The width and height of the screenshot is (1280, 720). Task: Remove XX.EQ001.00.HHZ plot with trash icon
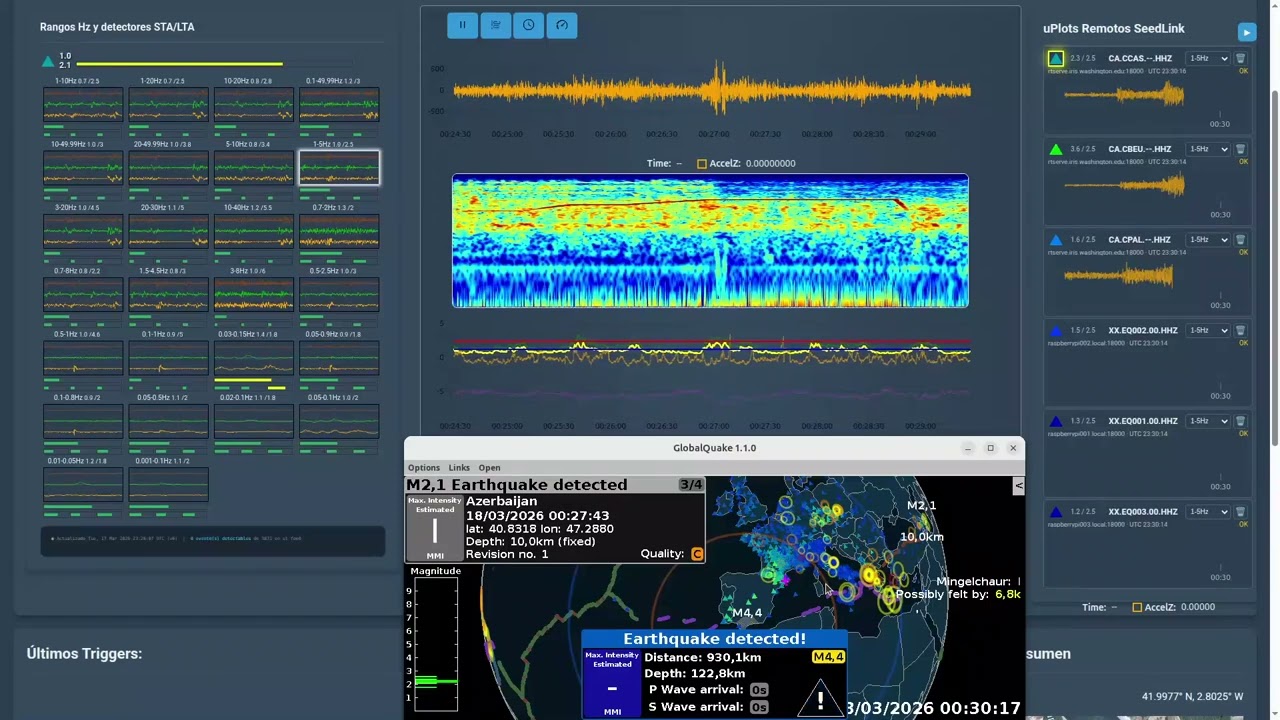tap(1241, 421)
